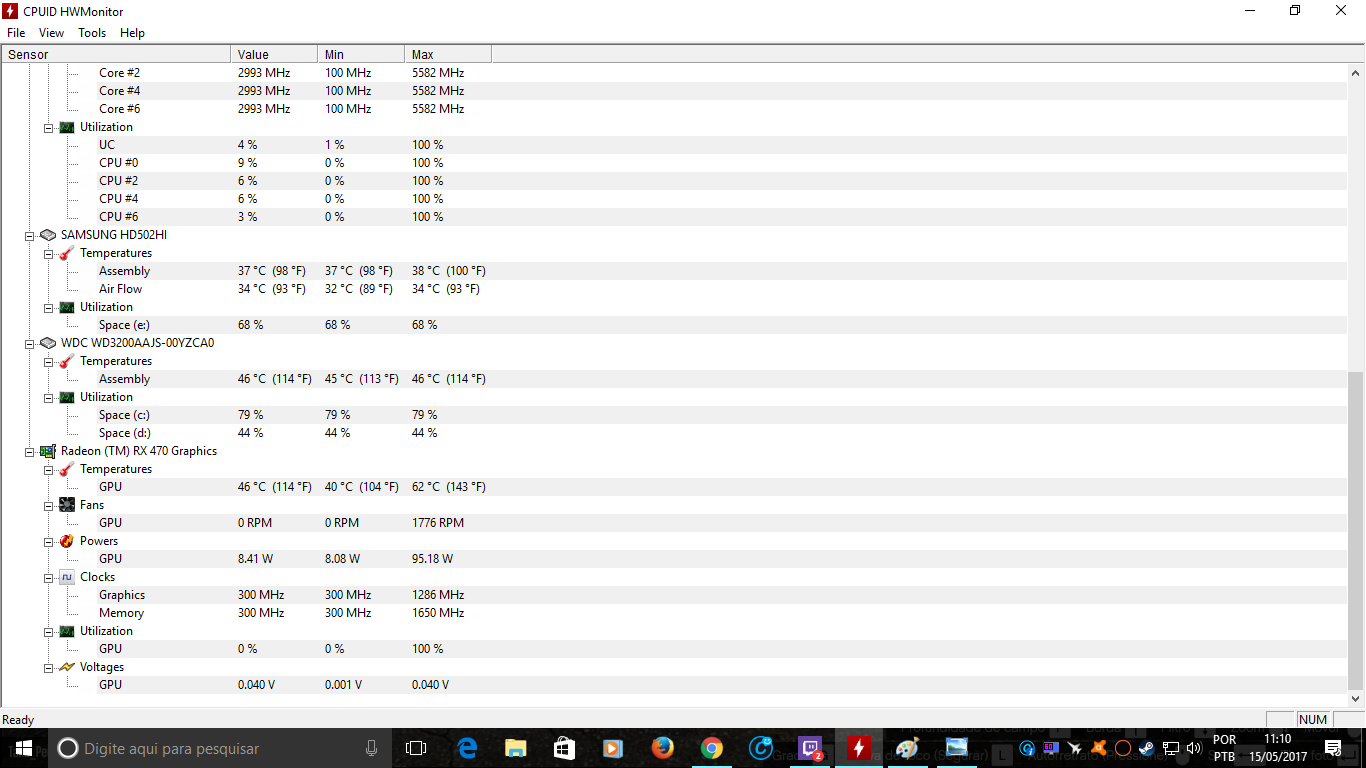Click the scrollbar down arrow

click(x=1356, y=698)
